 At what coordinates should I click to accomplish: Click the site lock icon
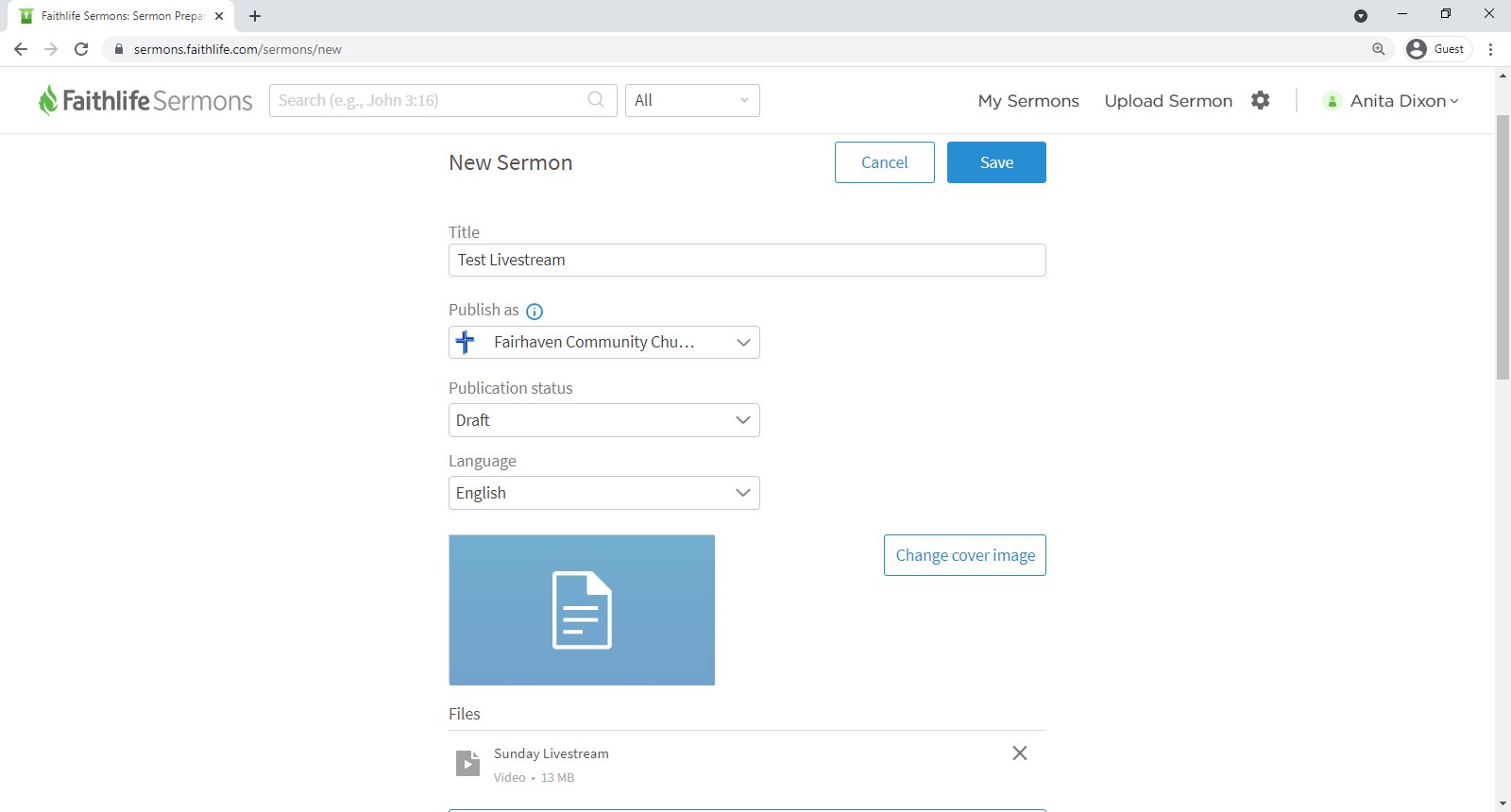point(119,49)
